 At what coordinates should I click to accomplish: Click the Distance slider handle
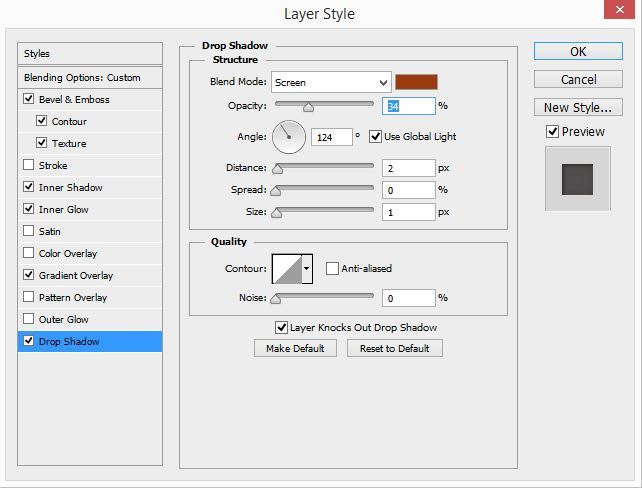tap(278, 169)
